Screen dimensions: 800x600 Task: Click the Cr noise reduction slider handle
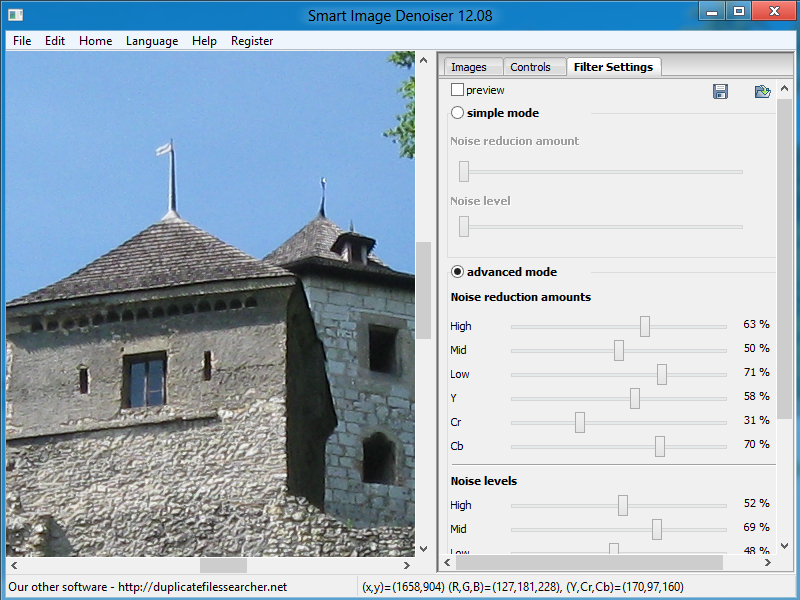point(580,422)
